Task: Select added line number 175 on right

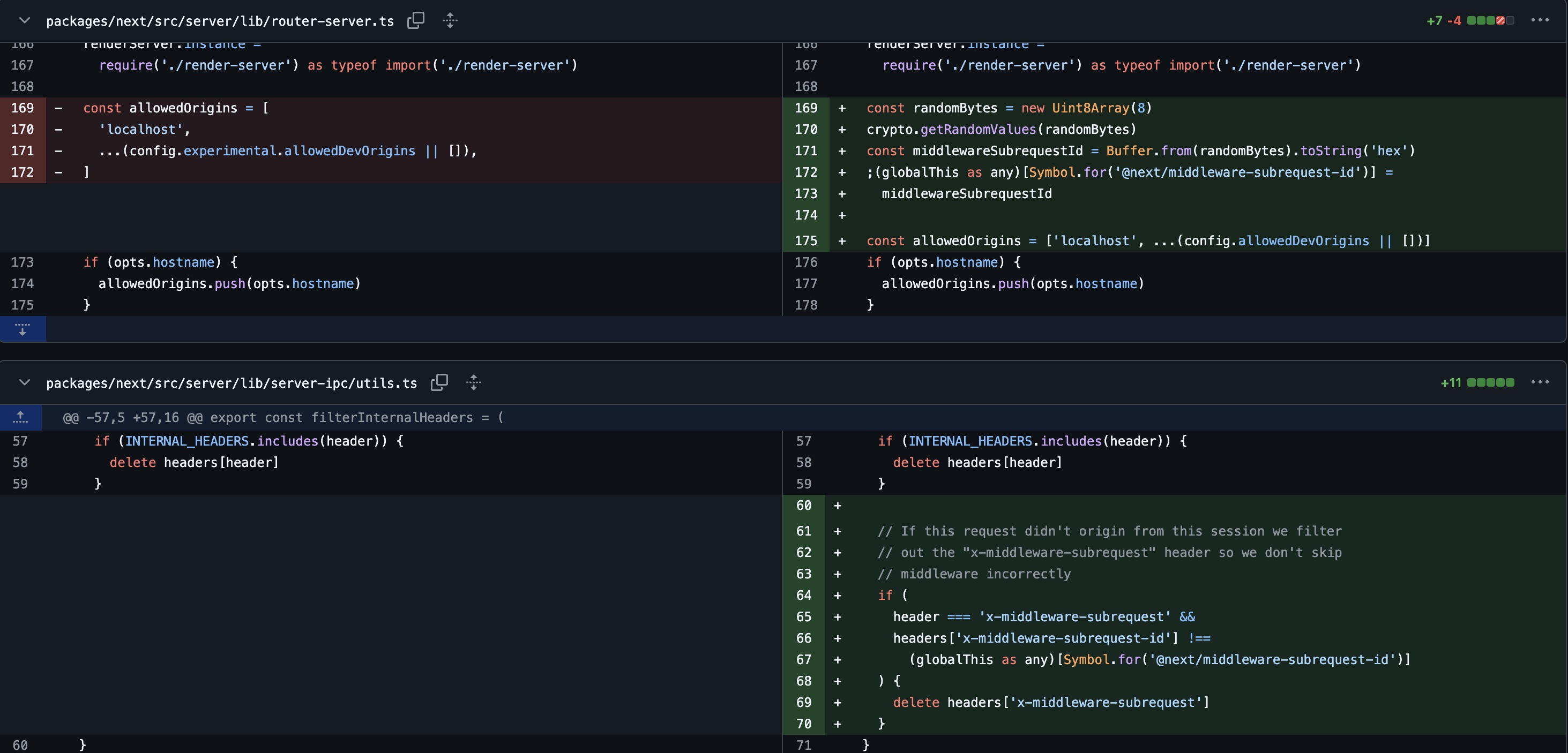Action: [x=806, y=240]
